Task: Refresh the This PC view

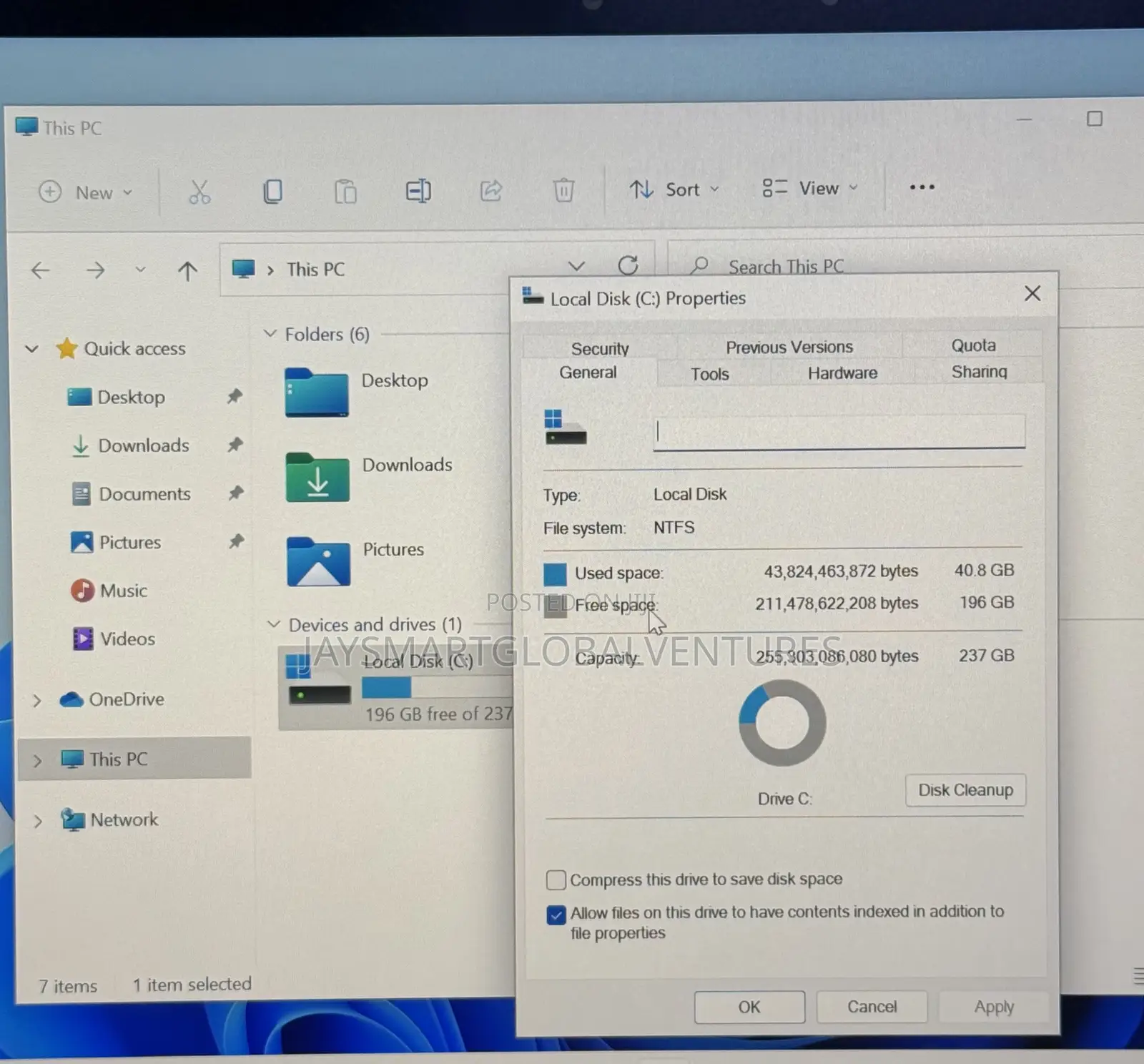Action: click(x=628, y=265)
